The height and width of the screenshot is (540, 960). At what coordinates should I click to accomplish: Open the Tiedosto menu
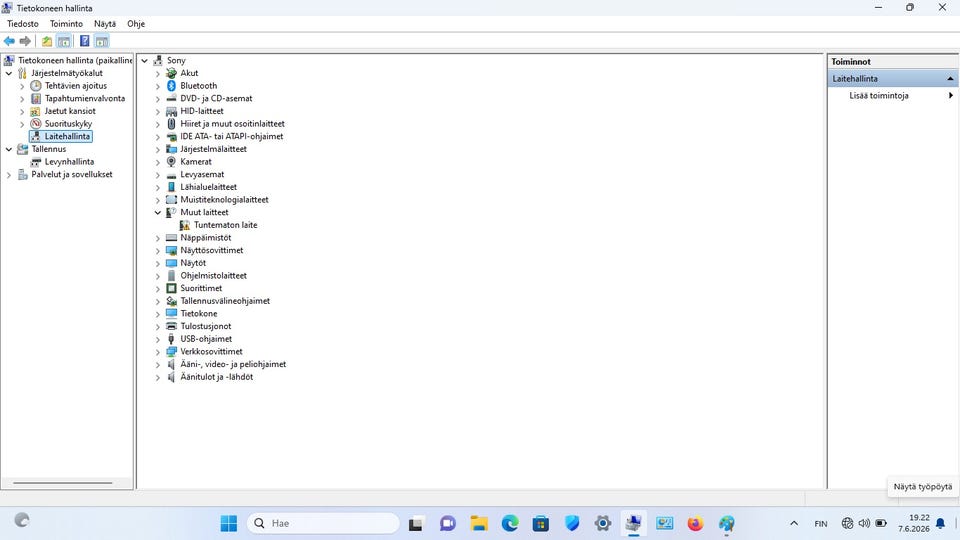pyautogui.click(x=23, y=24)
